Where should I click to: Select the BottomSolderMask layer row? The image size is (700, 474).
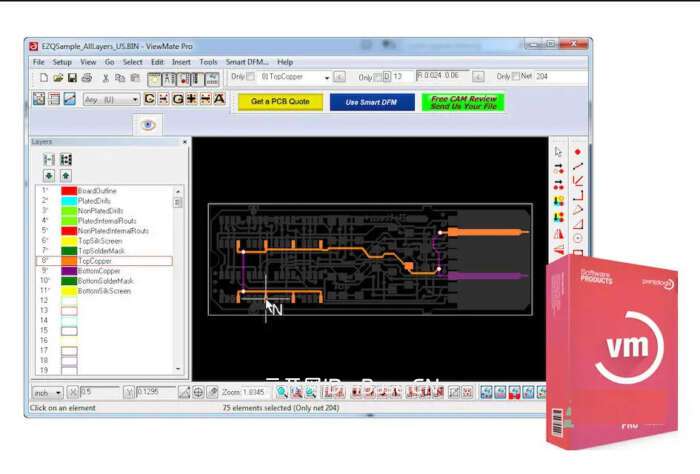click(104, 281)
